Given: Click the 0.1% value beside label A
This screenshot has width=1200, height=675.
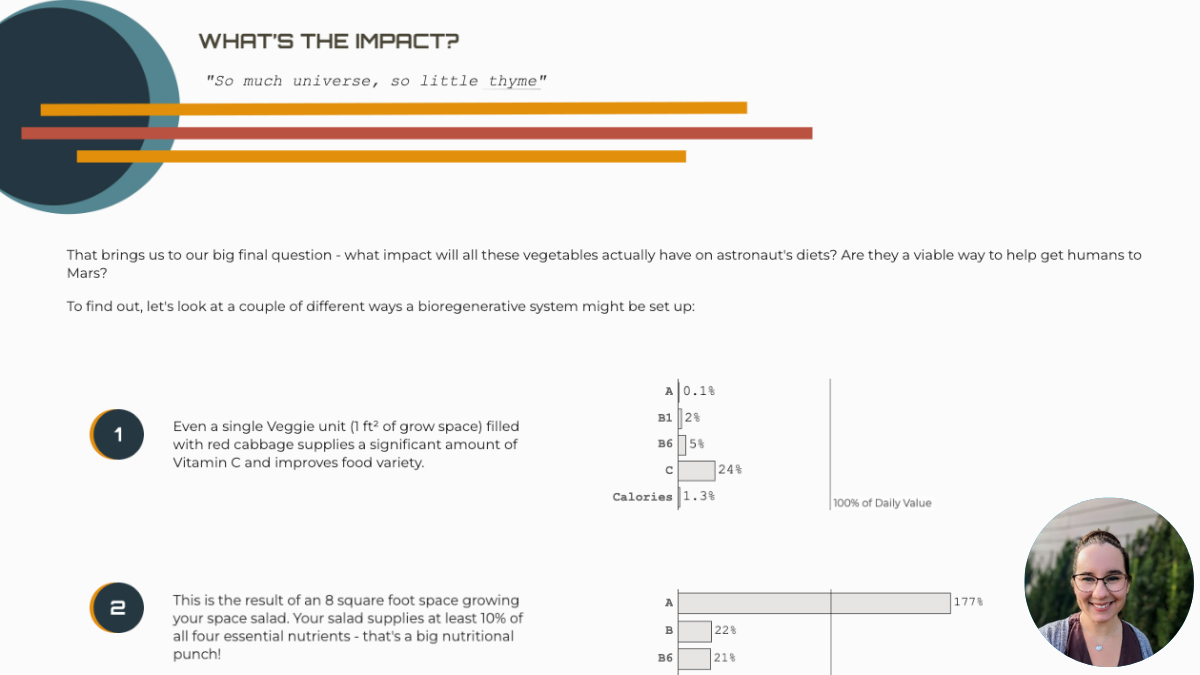Looking at the screenshot, I should (699, 391).
